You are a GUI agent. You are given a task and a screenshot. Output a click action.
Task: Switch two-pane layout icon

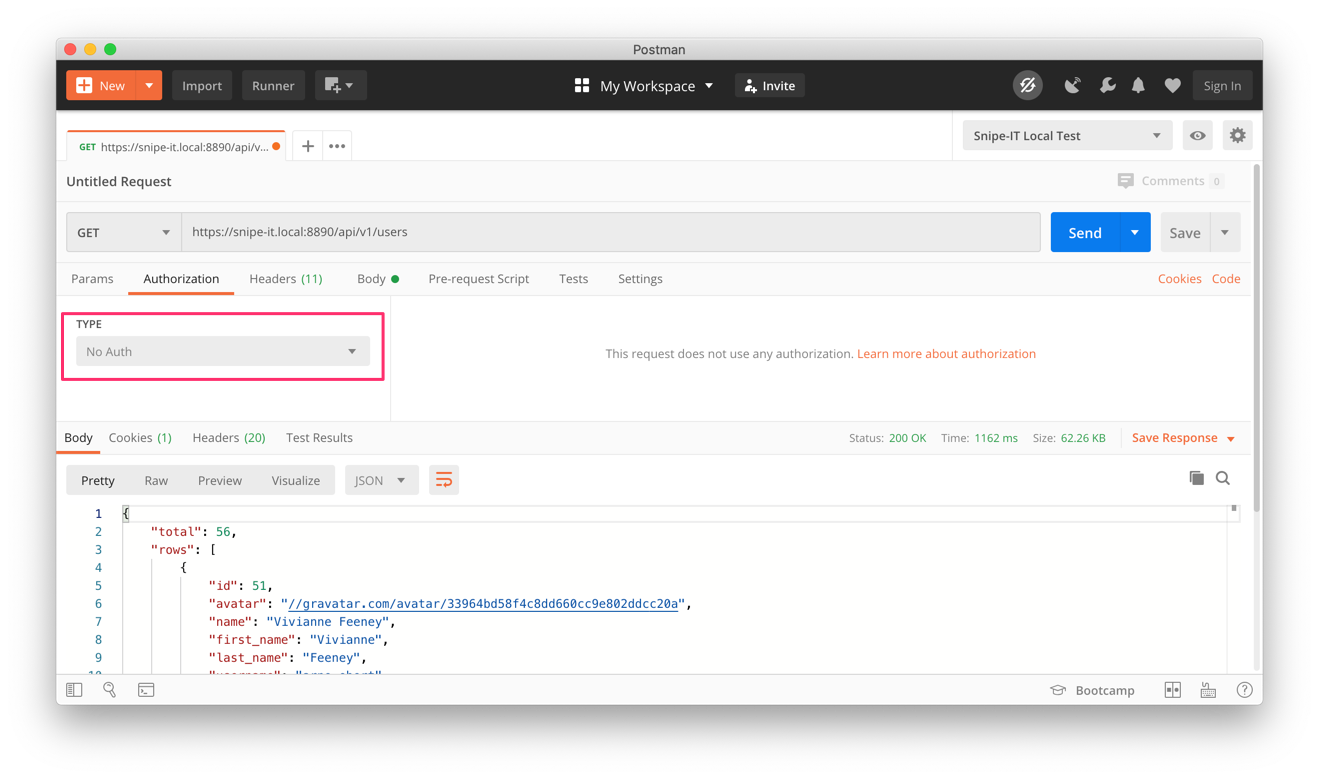point(1173,690)
